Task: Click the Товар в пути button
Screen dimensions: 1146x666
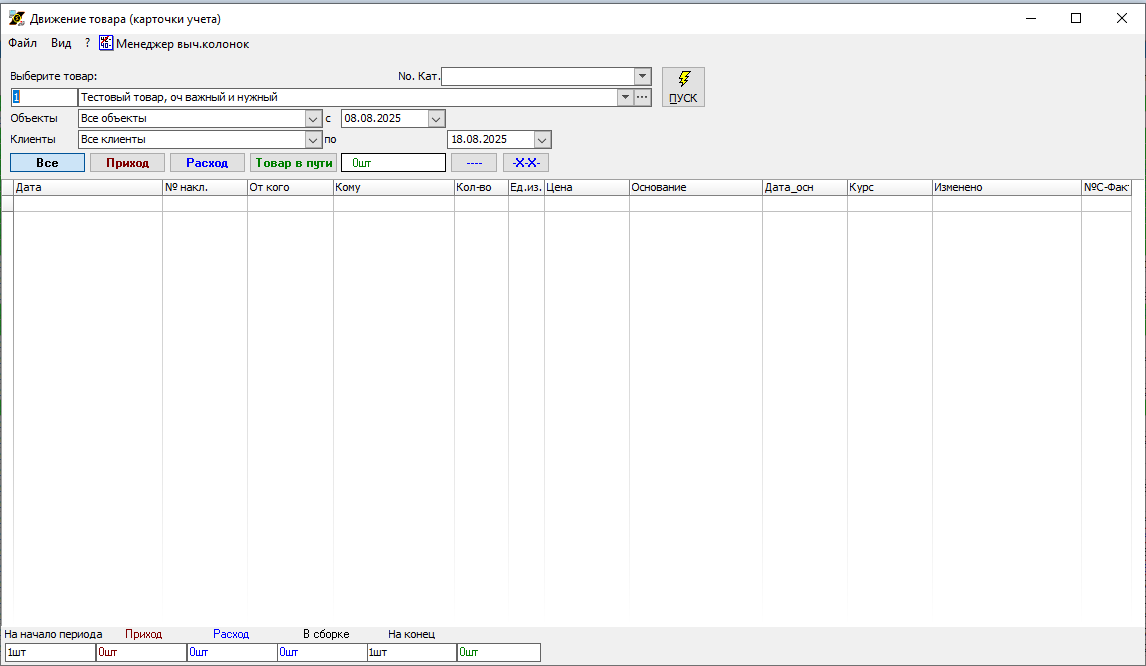Action: [293, 163]
